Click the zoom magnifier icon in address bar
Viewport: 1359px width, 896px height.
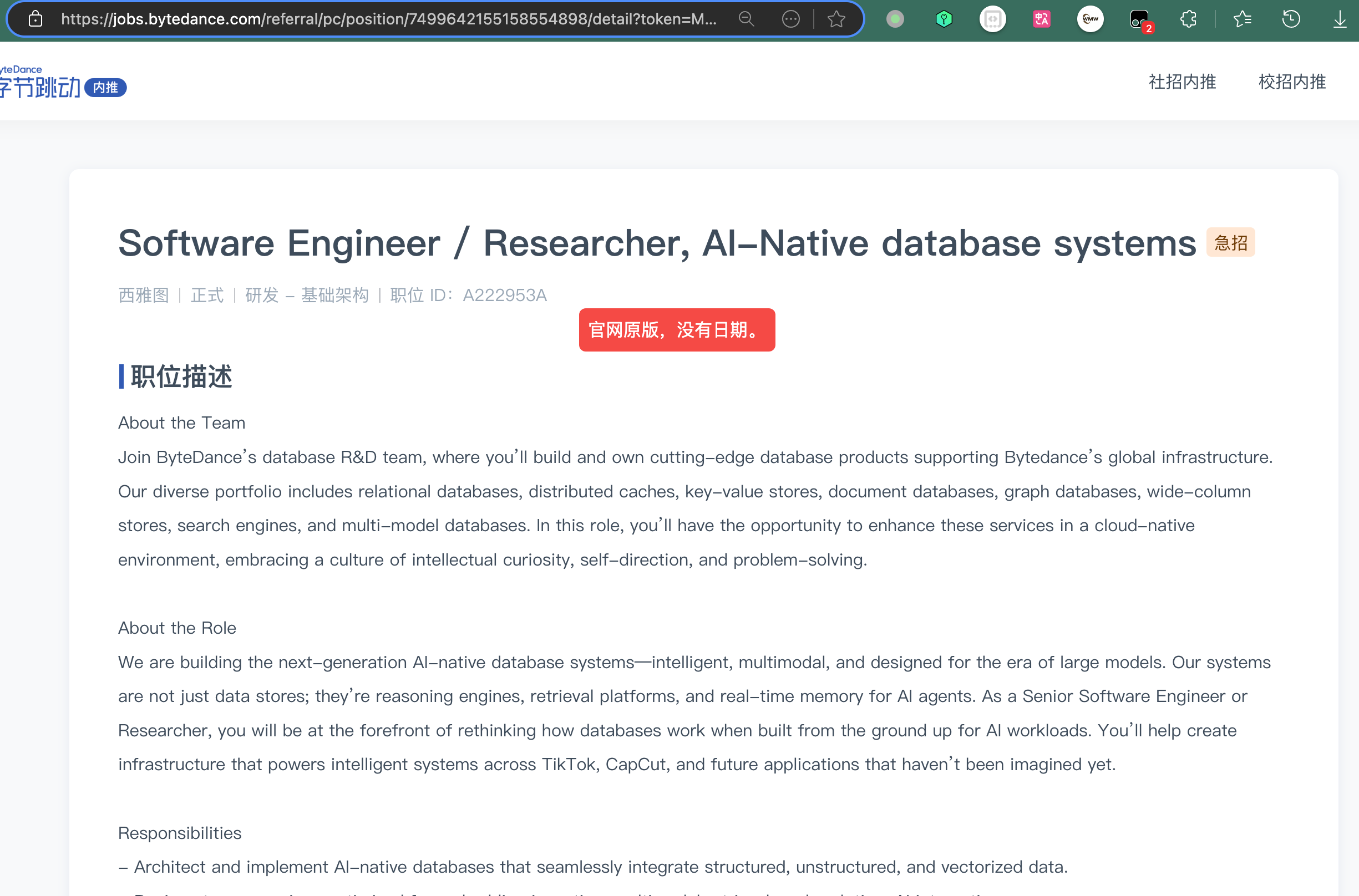746,19
